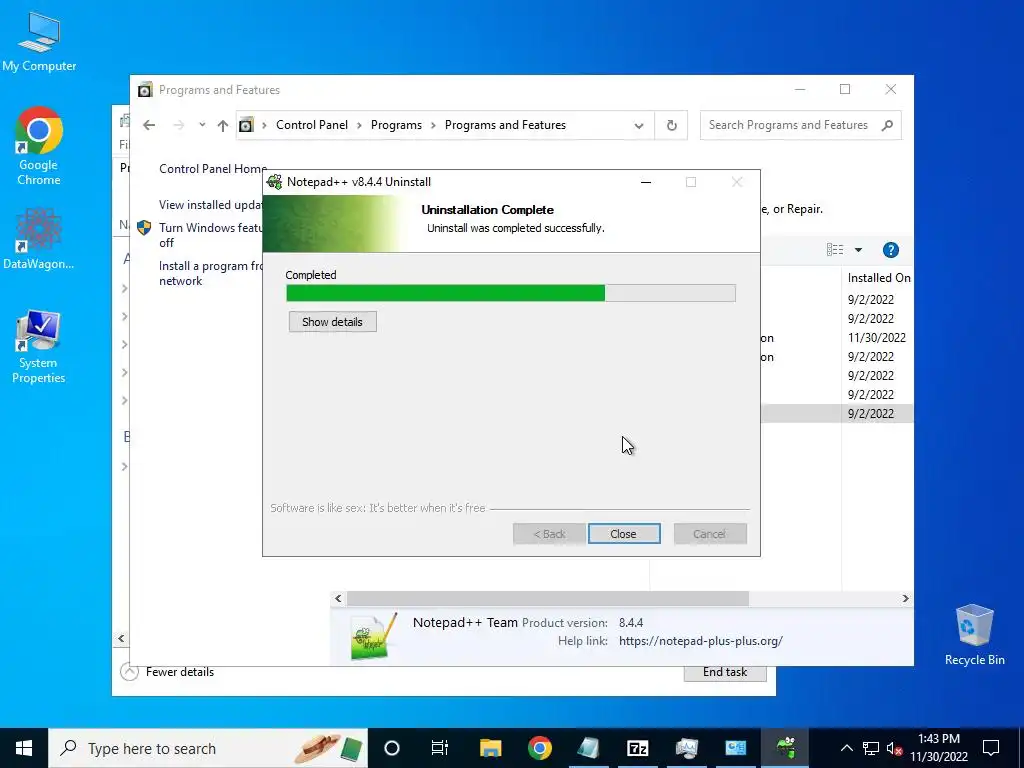The width and height of the screenshot is (1024, 768).
Task: Open System Properties desktop shortcut
Action: (39, 347)
